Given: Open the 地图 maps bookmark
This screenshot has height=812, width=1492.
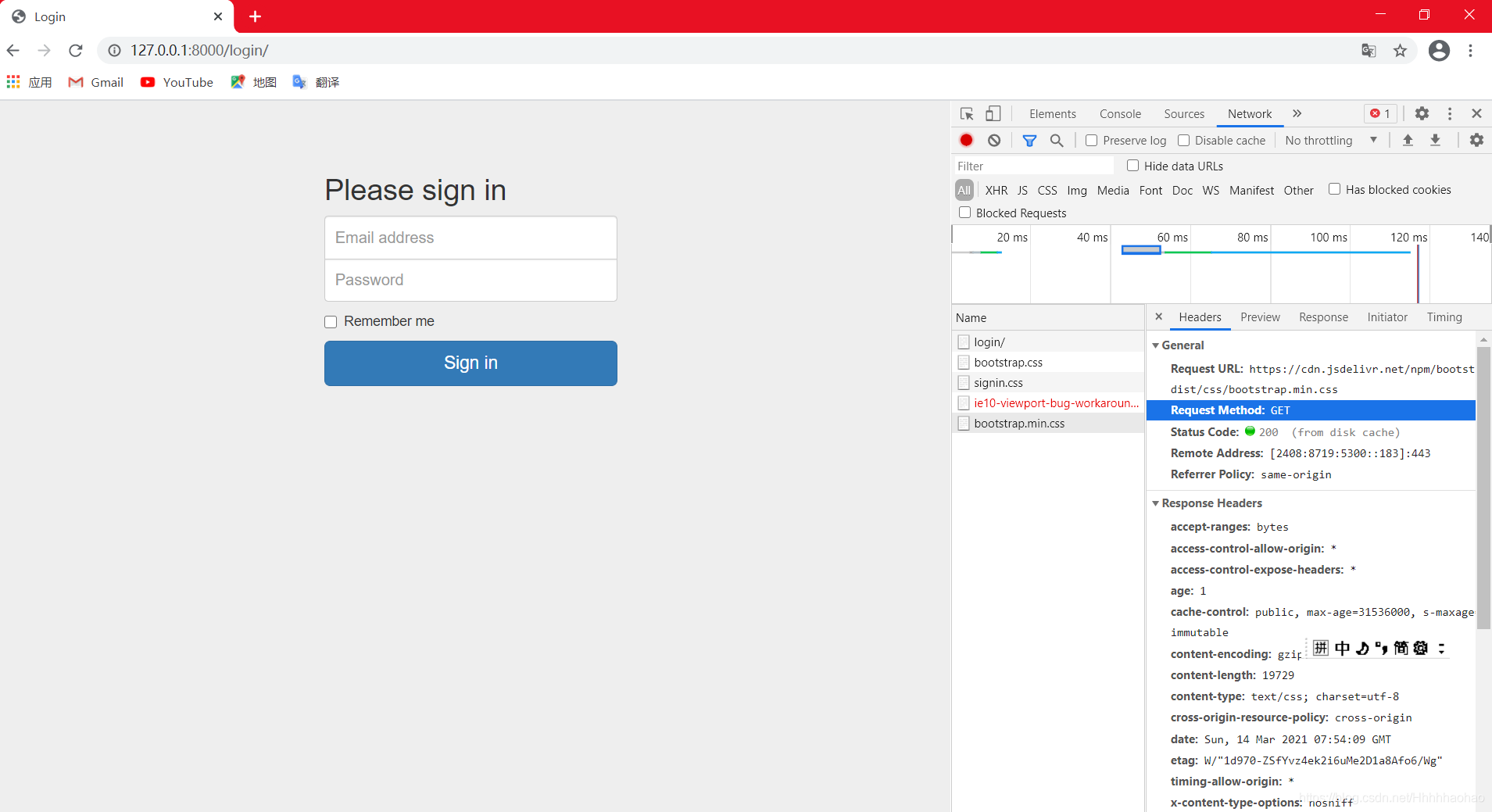Looking at the screenshot, I should (253, 82).
